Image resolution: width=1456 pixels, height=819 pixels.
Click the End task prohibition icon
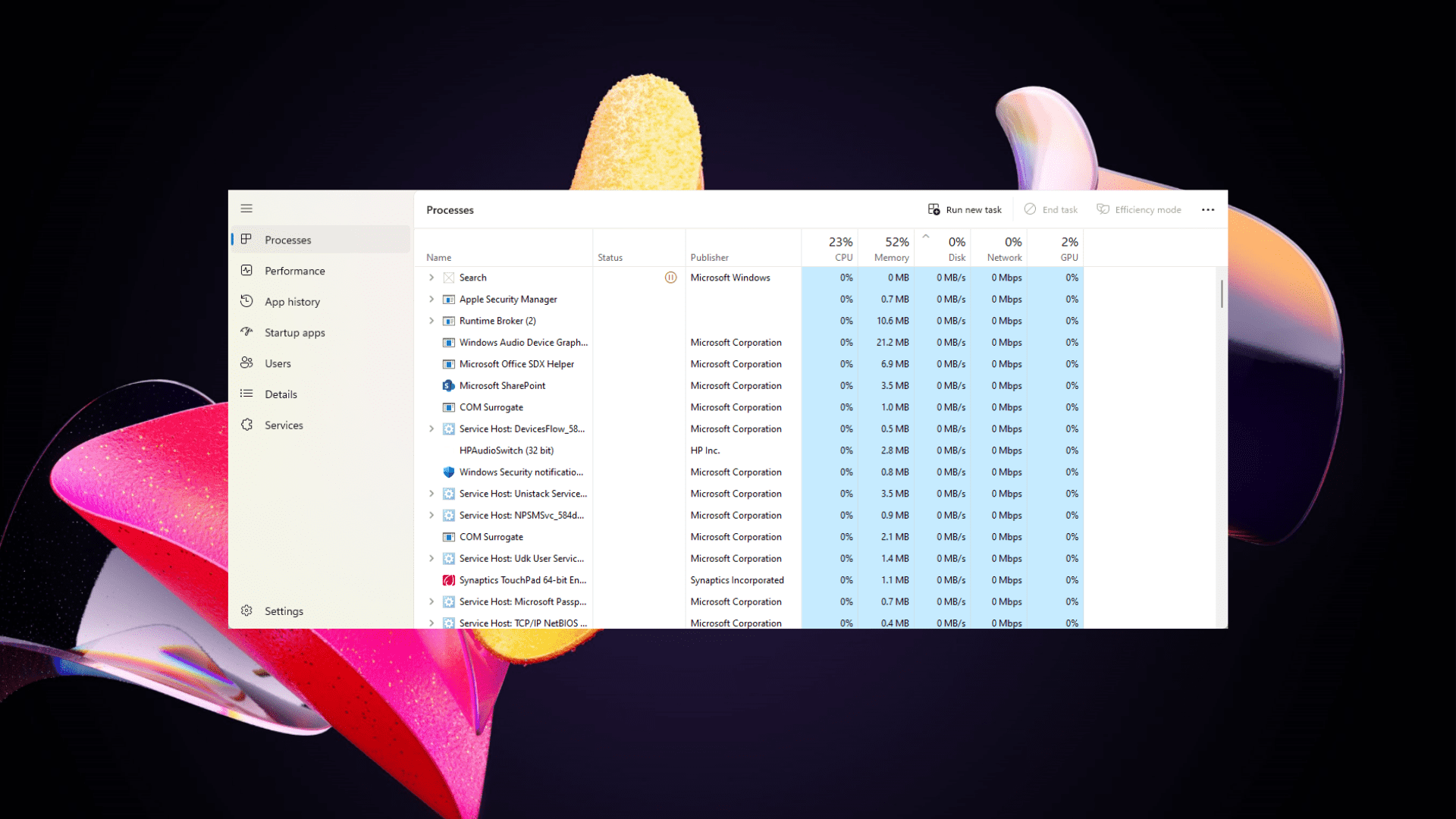(1030, 209)
